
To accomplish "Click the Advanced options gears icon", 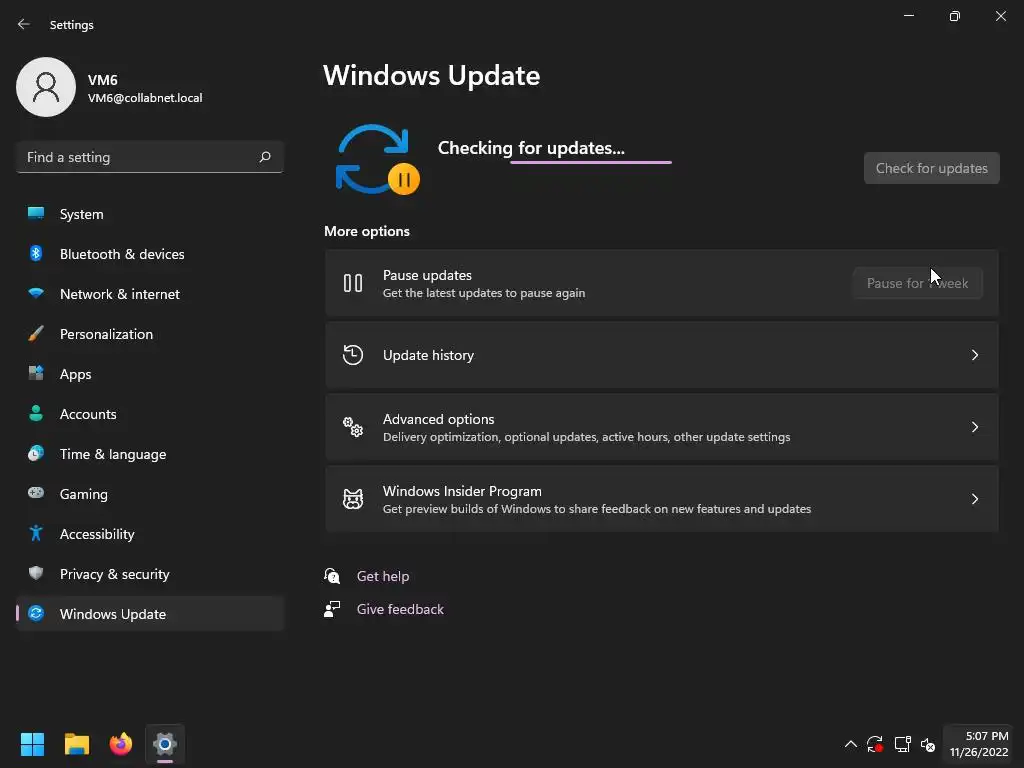I will (x=353, y=426).
